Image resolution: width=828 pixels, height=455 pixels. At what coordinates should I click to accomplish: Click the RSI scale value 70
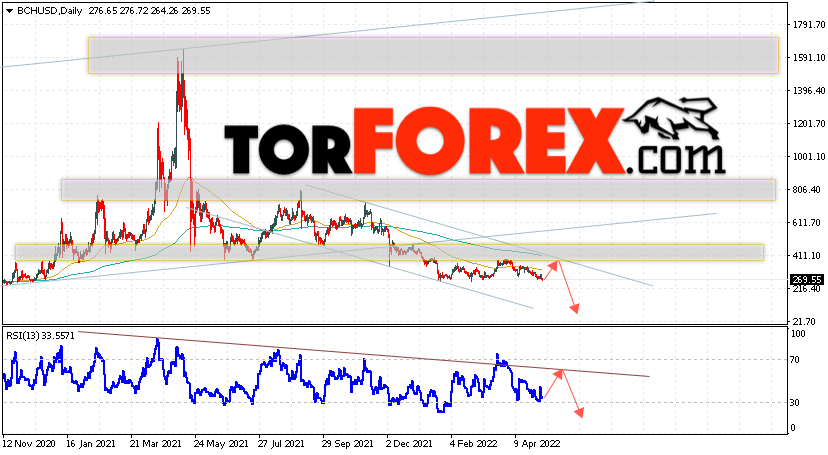click(x=796, y=360)
